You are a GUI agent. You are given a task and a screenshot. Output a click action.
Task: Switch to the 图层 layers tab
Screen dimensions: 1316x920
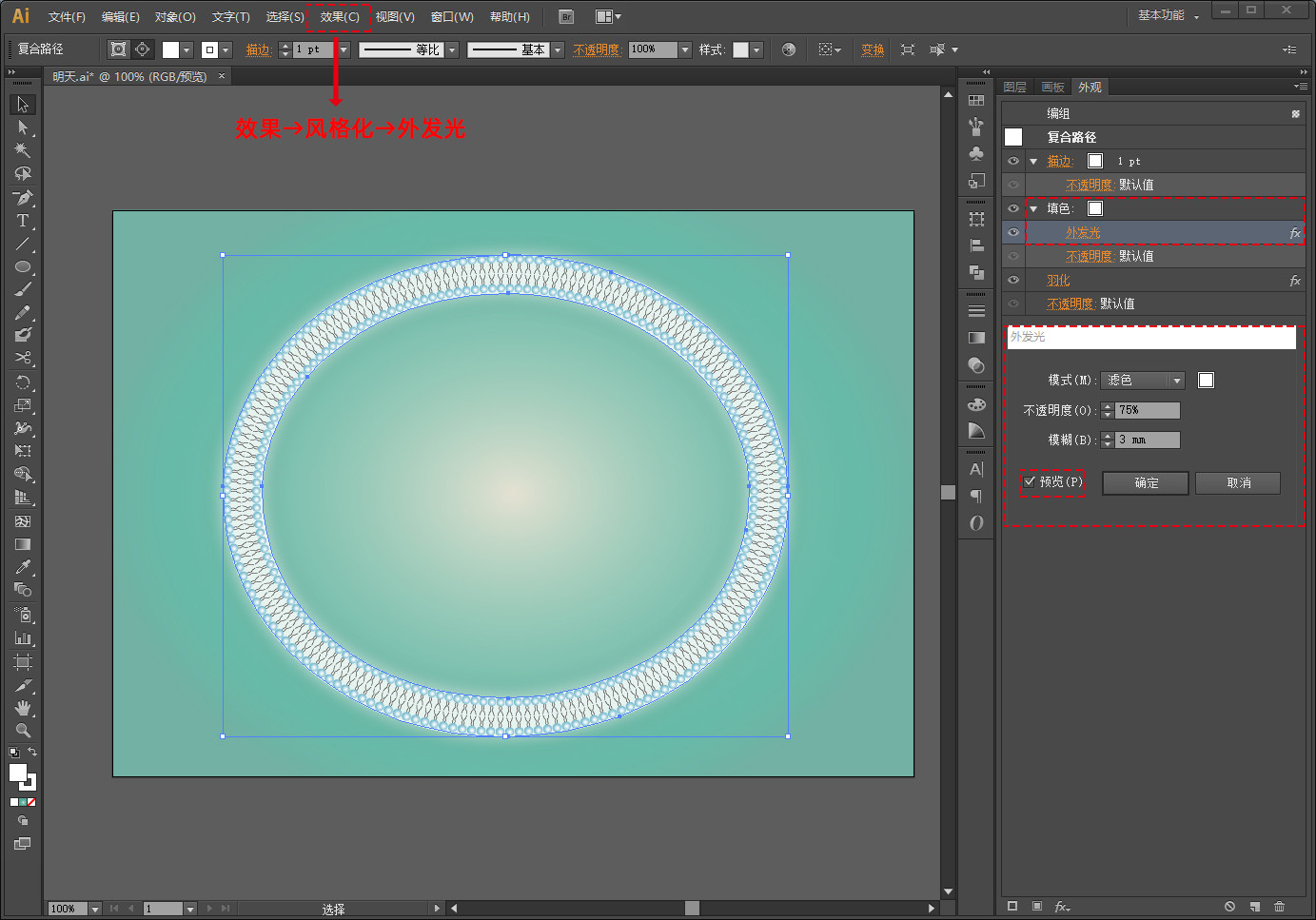1015,87
